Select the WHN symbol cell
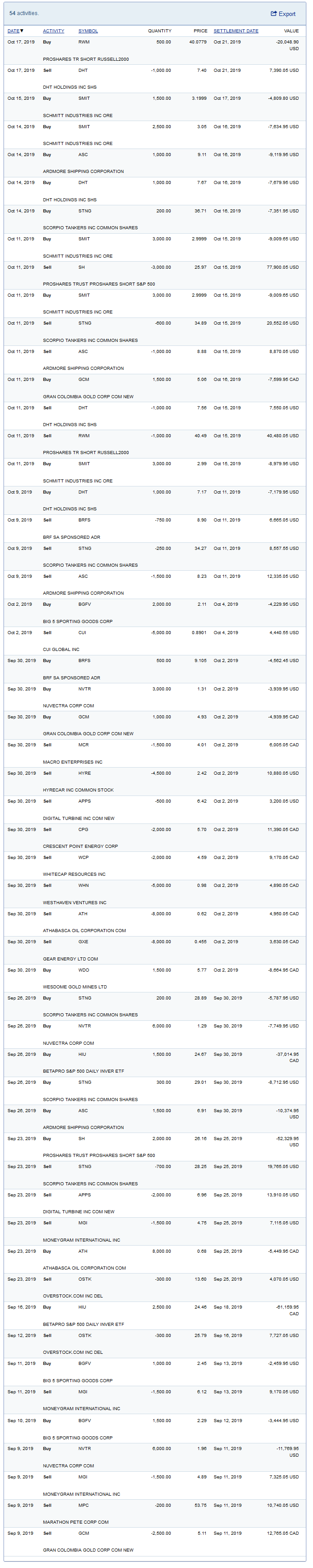This screenshot has width=313, height=1568. [x=83, y=885]
